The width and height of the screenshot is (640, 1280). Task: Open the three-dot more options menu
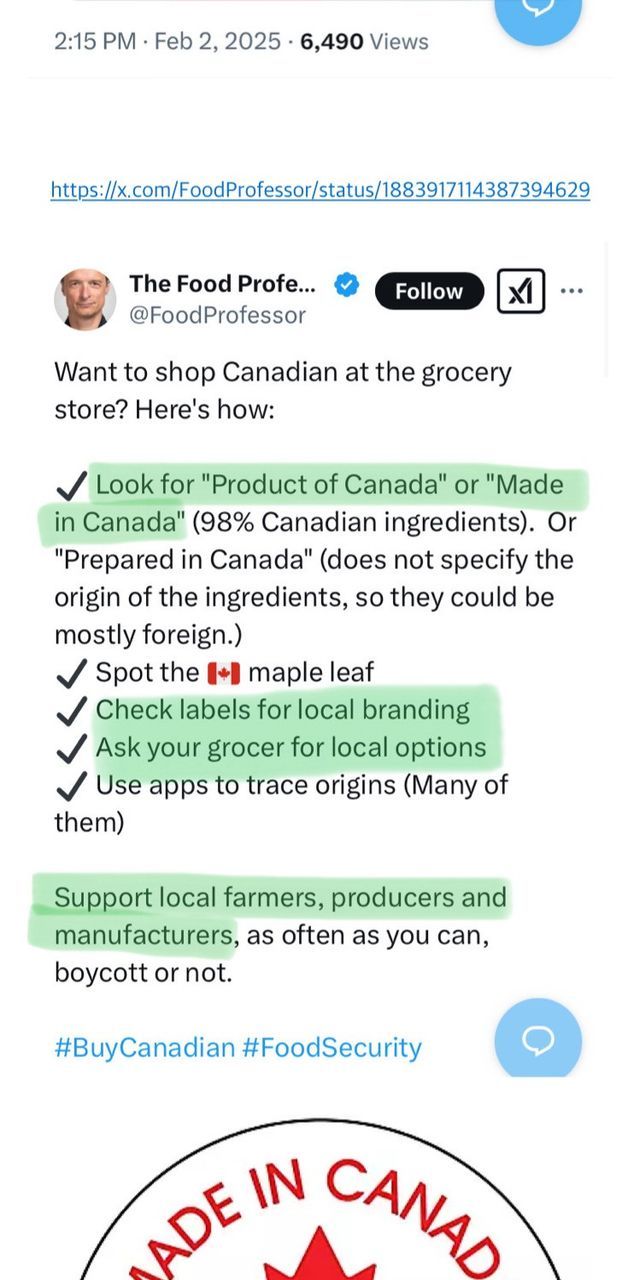[x=571, y=291]
